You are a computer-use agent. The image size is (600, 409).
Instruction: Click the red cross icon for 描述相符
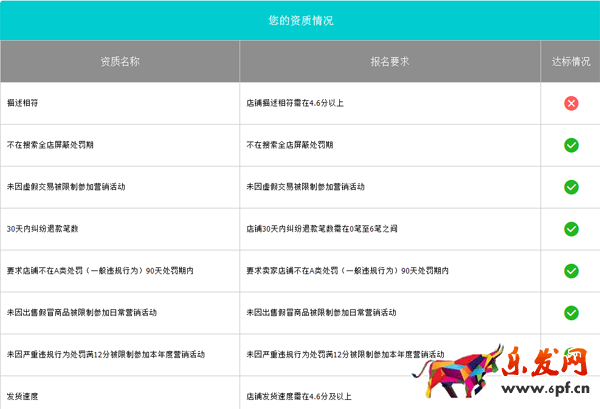click(x=571, y=103)
